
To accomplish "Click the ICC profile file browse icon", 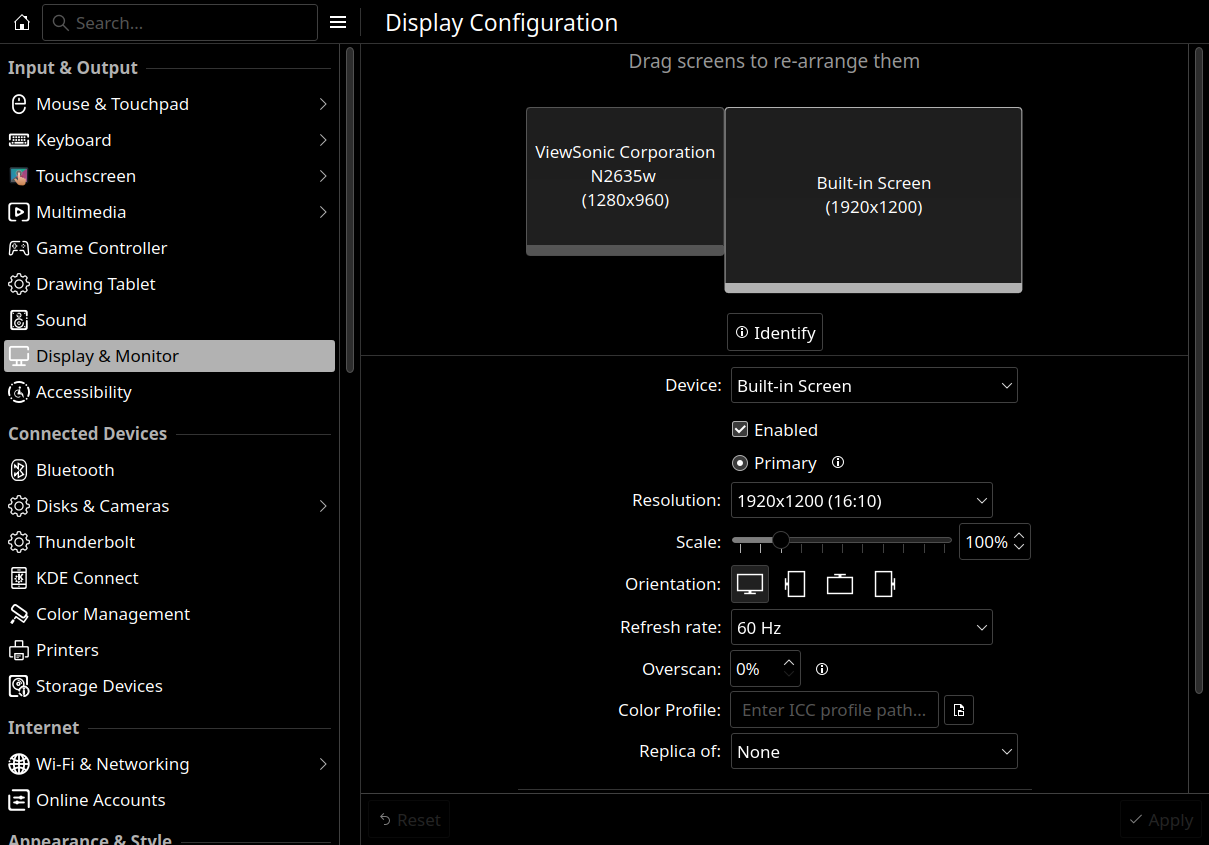I will click(x=959, y=710).
